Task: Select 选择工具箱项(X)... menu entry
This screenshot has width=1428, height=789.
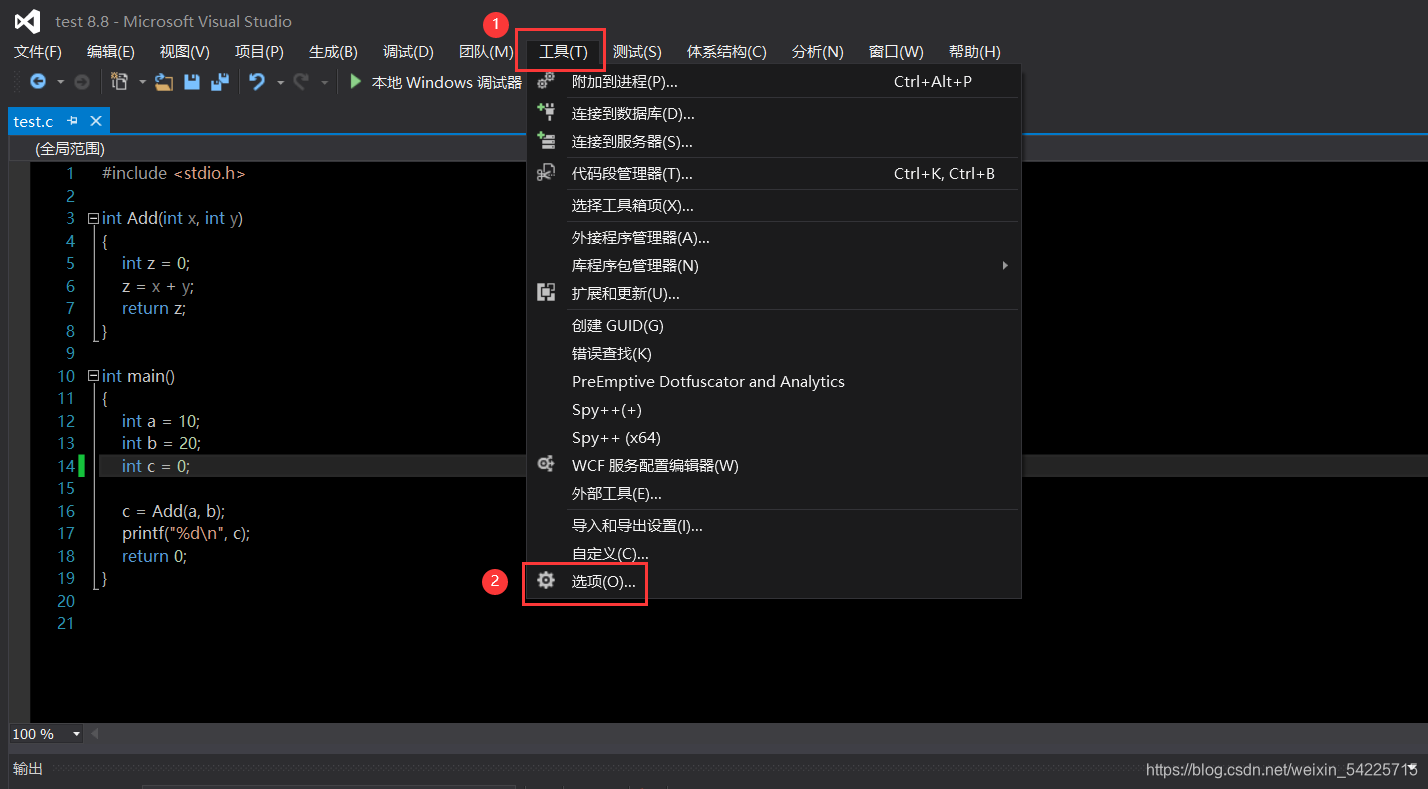Action: (x=774, y=206)
